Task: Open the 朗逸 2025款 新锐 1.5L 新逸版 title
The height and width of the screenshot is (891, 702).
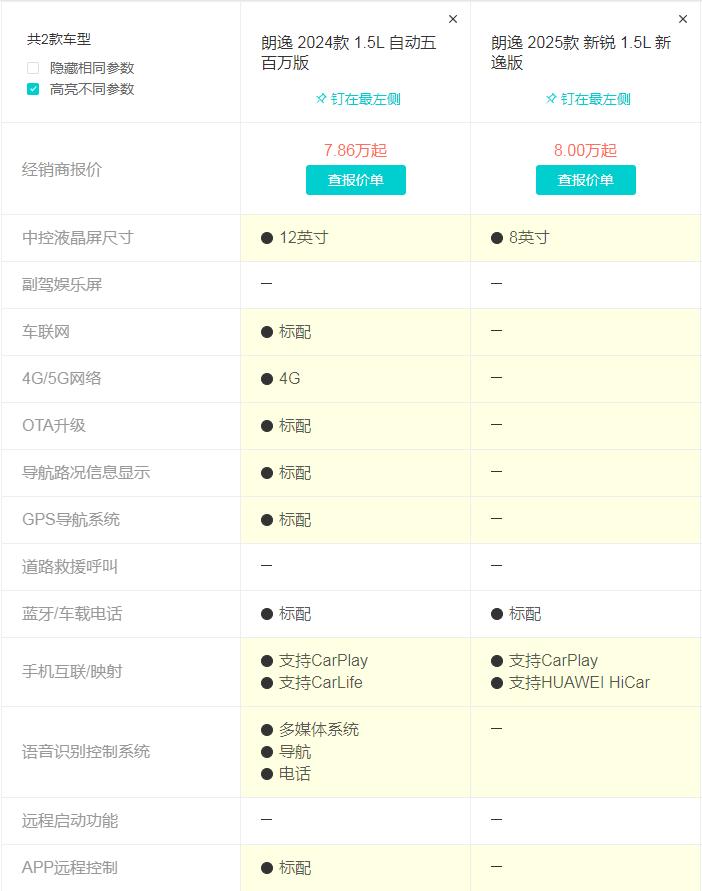Action: click(x=581, y=53)
